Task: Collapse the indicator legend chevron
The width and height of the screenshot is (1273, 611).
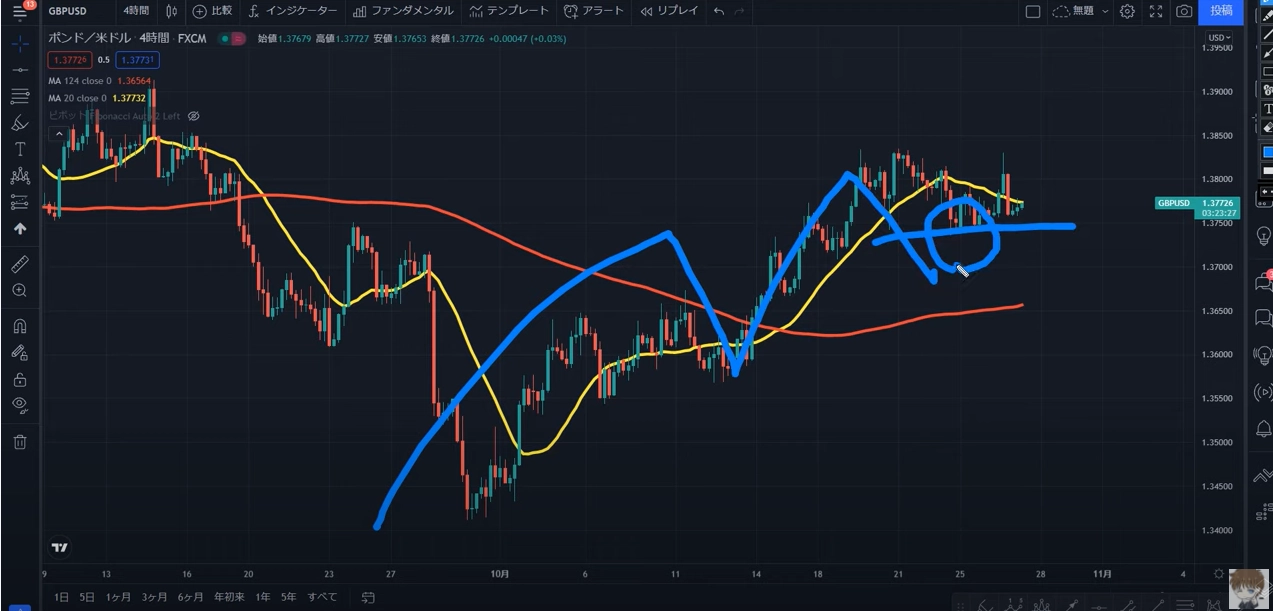Action: pos(60,133)
